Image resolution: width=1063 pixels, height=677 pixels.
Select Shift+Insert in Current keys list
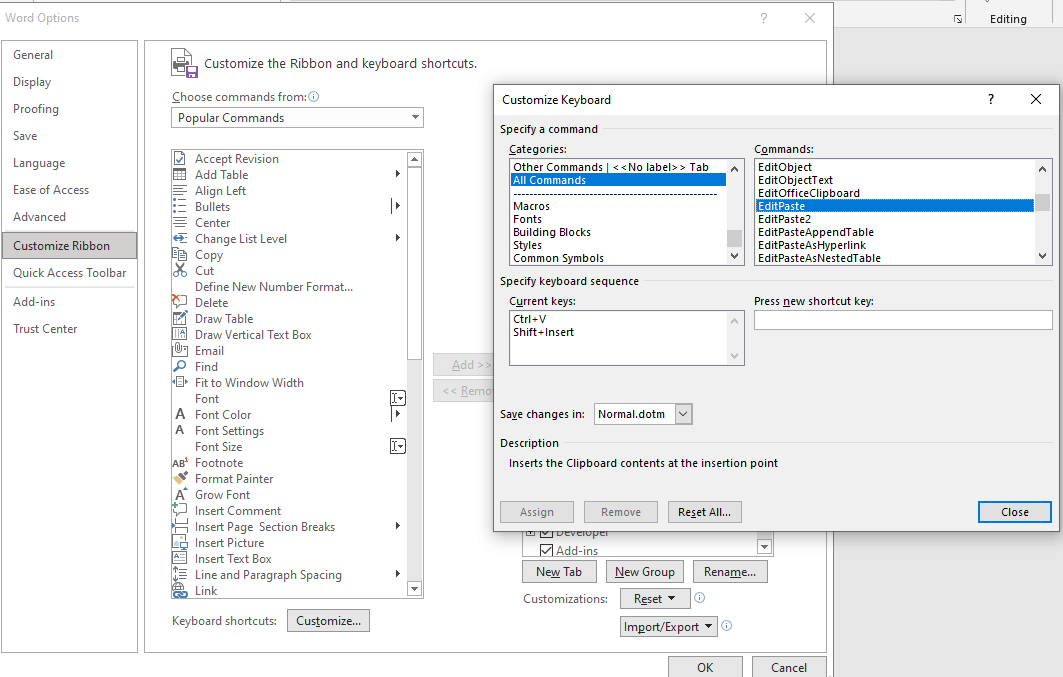pyautogui.click(x=544, y=332)
